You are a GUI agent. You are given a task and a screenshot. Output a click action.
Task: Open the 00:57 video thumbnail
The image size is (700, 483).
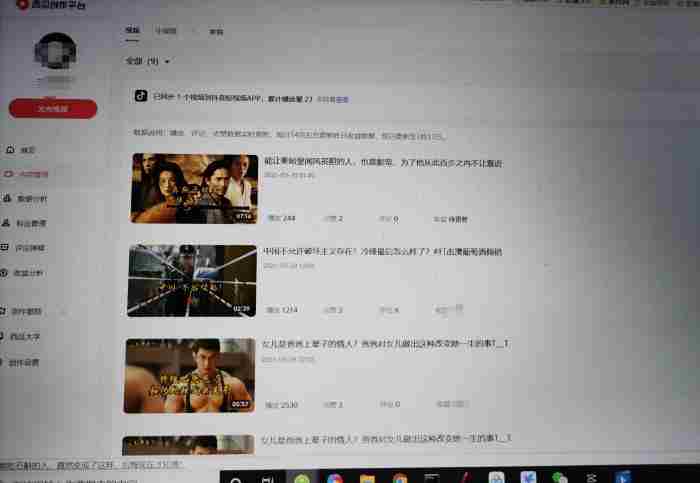click(x=190, y=375)
